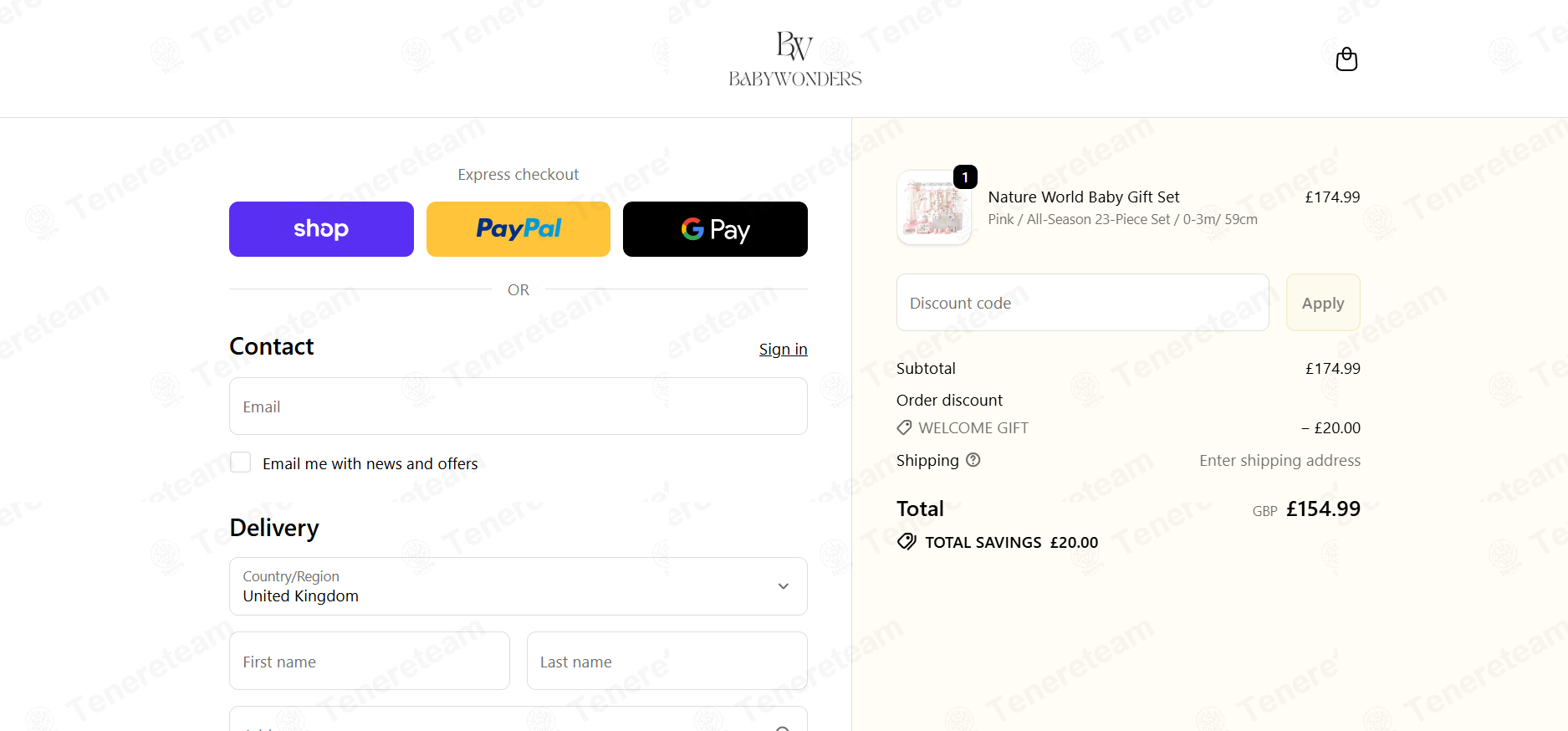Click into the Email input field
The height and width of the screenshot is (731, 1568).
coord(518,406)
